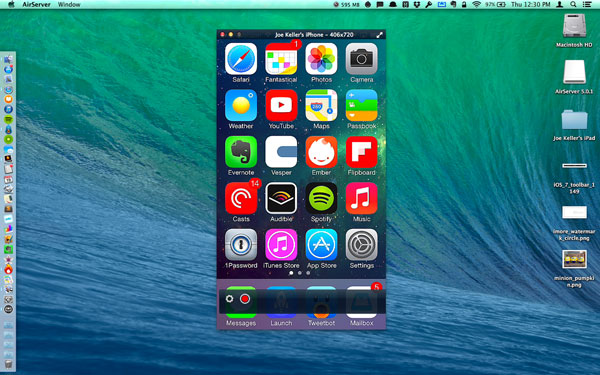Open the 1Password app
Viewport: 600px width, 375px height.
coord(241,245)
